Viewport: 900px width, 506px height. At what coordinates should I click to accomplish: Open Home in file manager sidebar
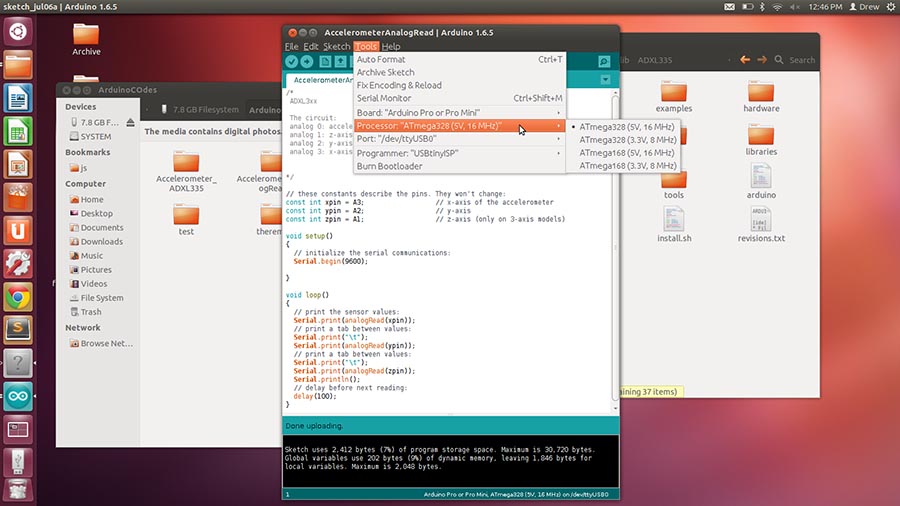[92, 199]
